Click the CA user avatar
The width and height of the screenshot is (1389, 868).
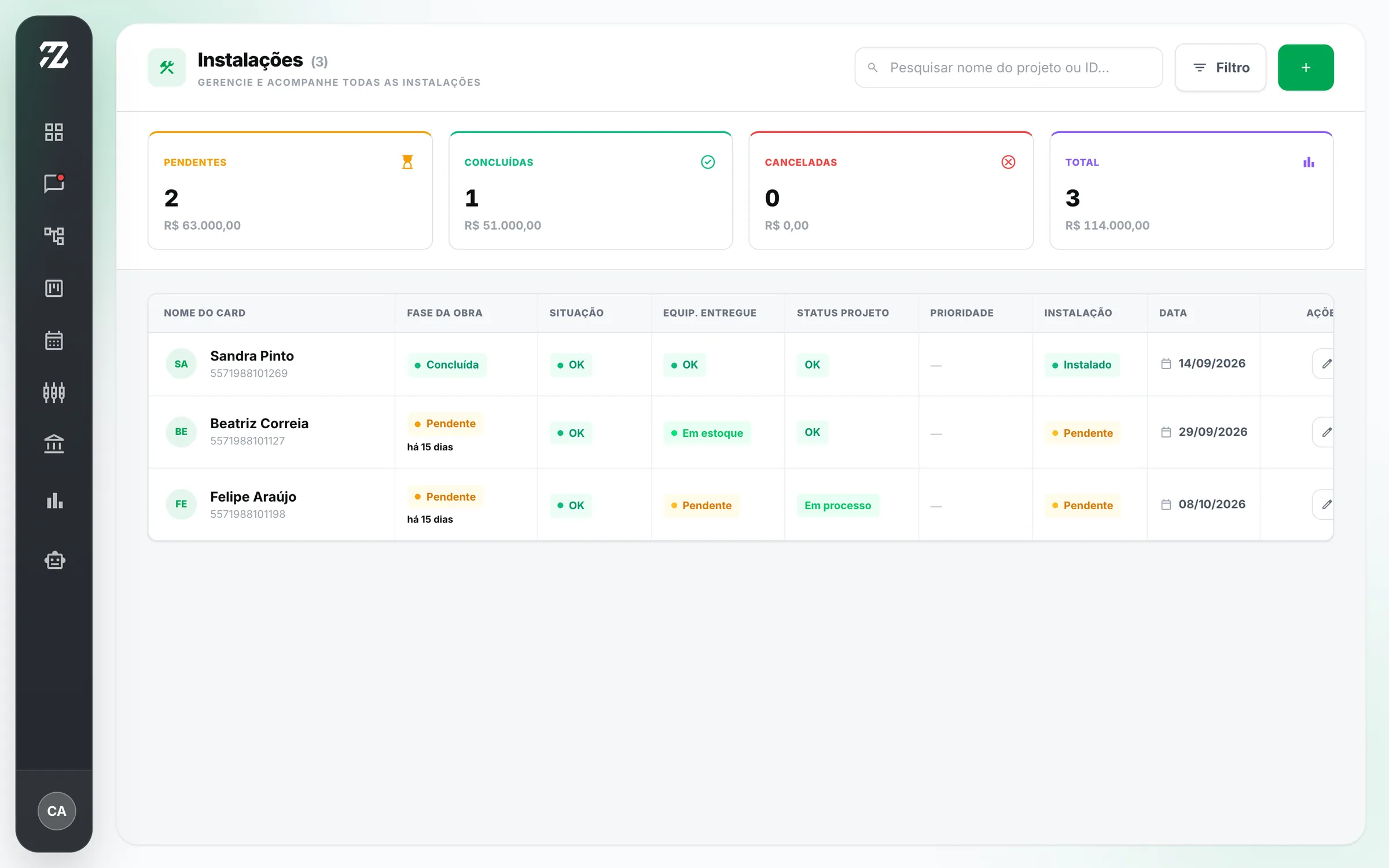tap(57, 811)
